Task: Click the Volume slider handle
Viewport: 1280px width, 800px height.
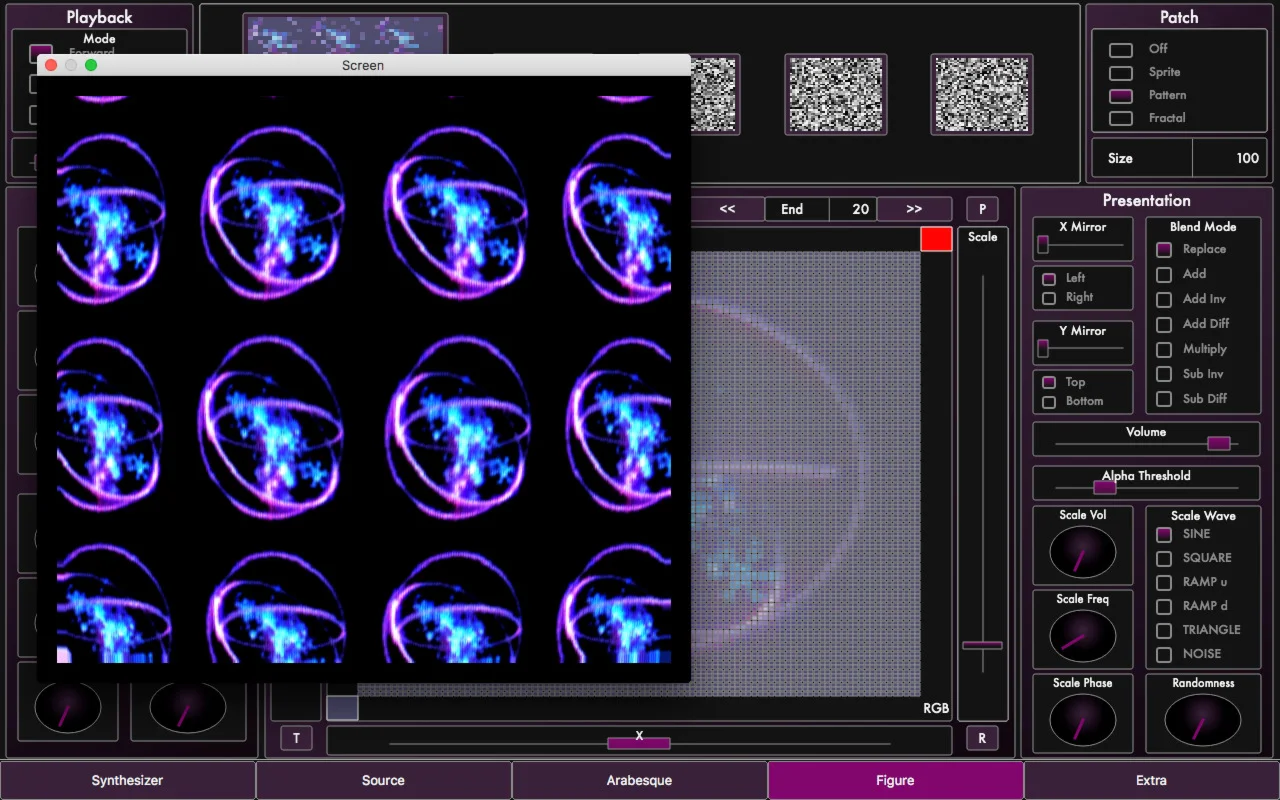Action: (x=1218, y=444)
